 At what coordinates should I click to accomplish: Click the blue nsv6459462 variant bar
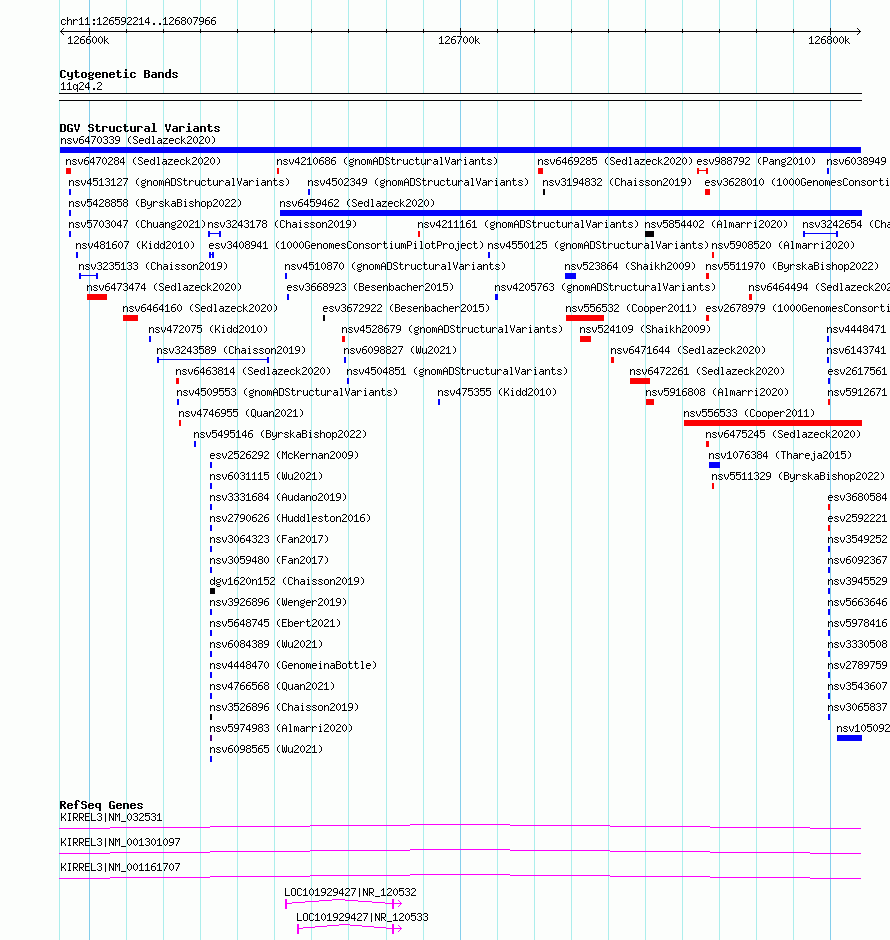(571, 213)
